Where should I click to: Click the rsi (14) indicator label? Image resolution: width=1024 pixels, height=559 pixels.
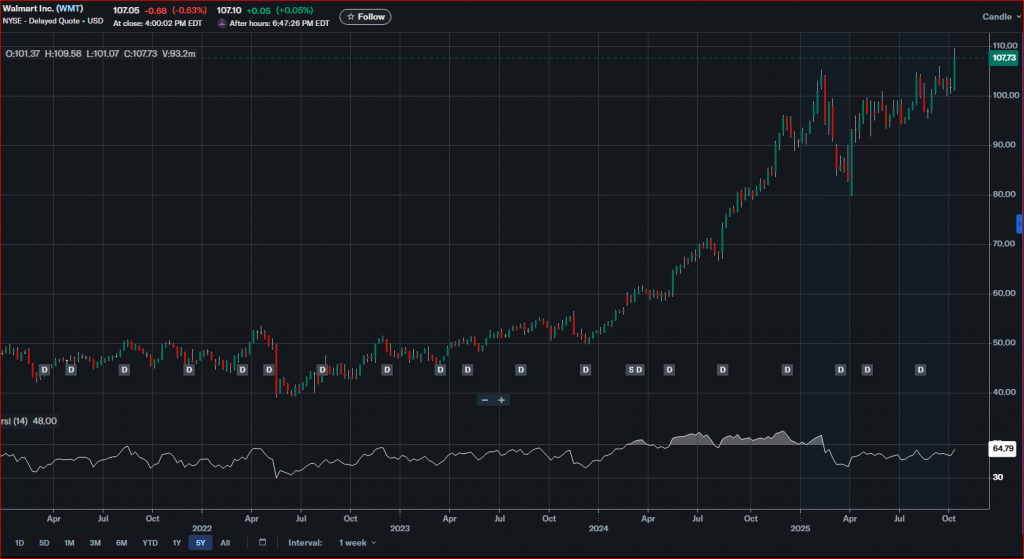pos(16,421)
